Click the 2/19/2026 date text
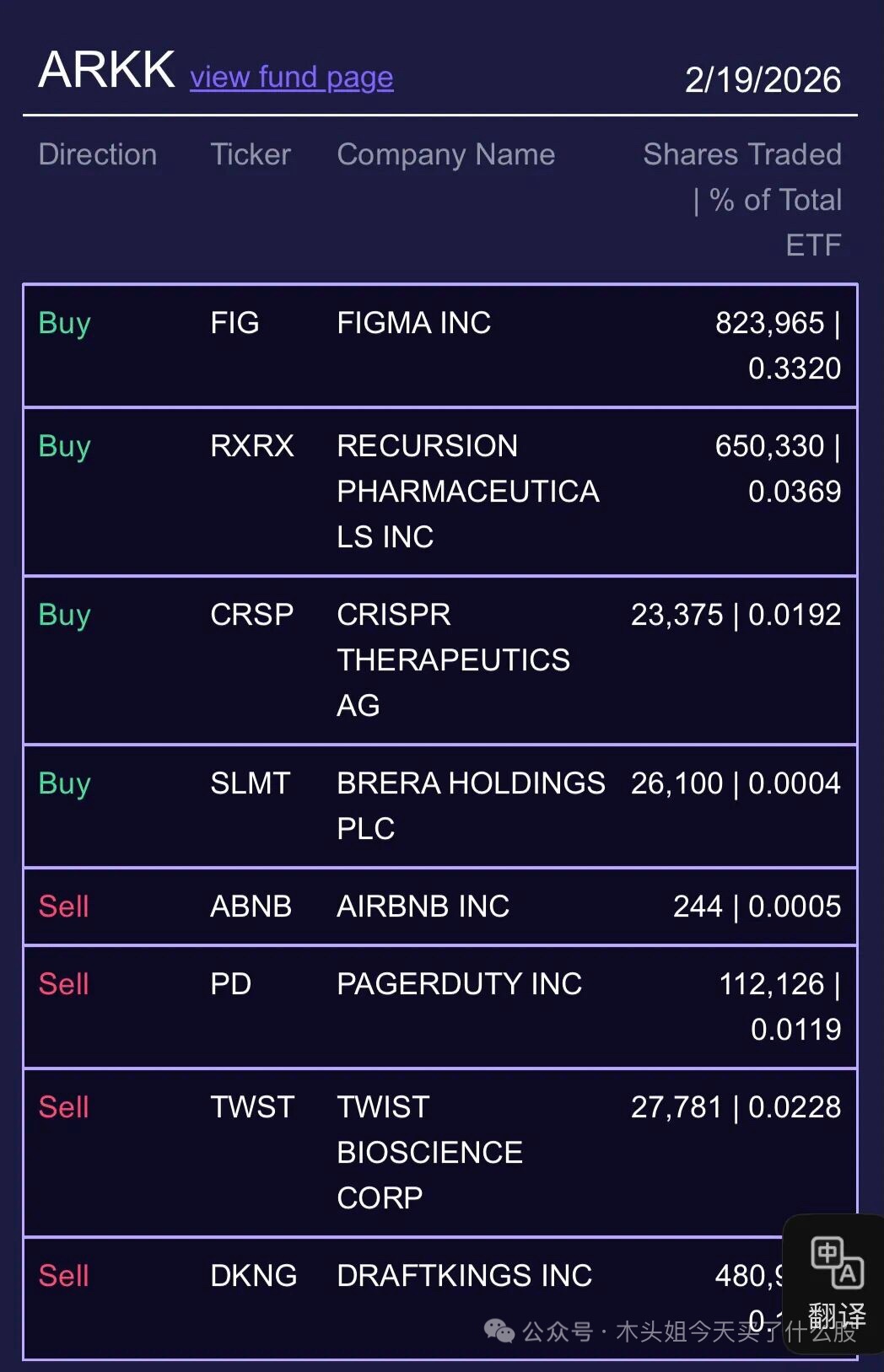This screenshot has height=1372, width=884. click(x=763, y=80)
